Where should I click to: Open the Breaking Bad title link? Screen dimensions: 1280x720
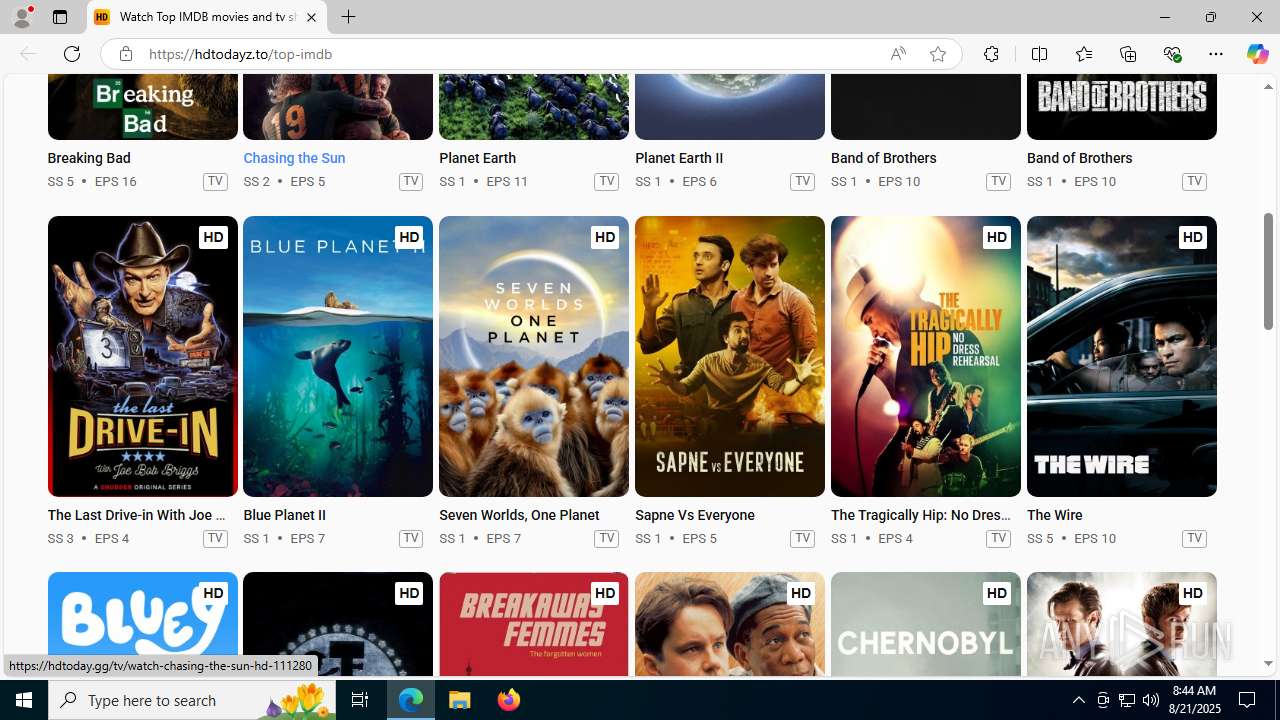pos(89,158)
